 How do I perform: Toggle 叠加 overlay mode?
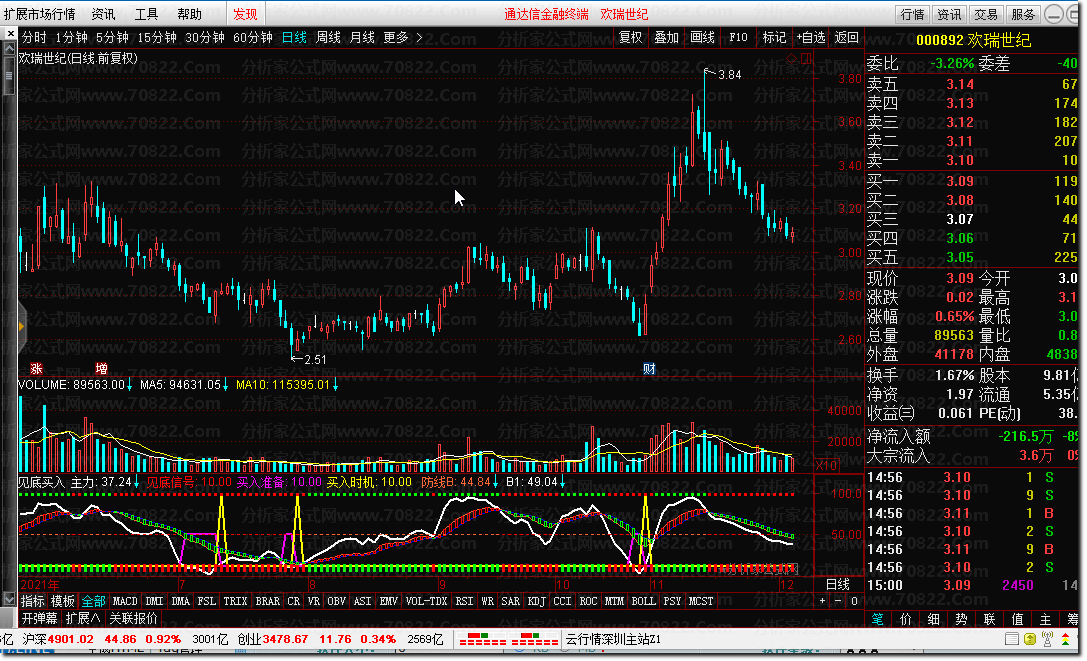click(666, 37)
